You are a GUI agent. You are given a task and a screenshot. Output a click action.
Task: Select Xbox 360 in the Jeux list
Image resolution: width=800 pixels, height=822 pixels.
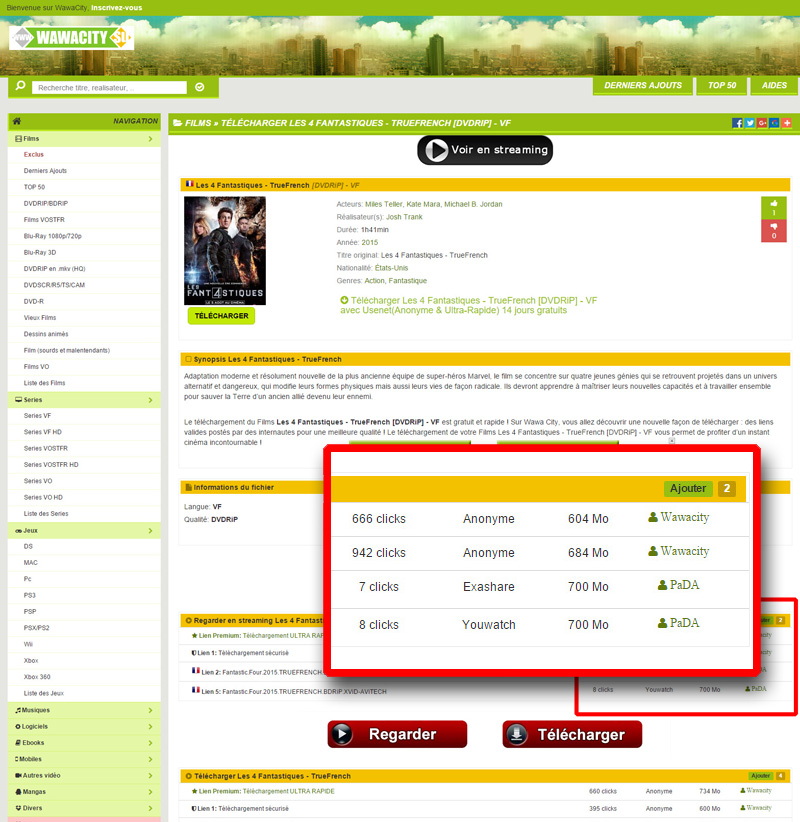coord(37,677)
